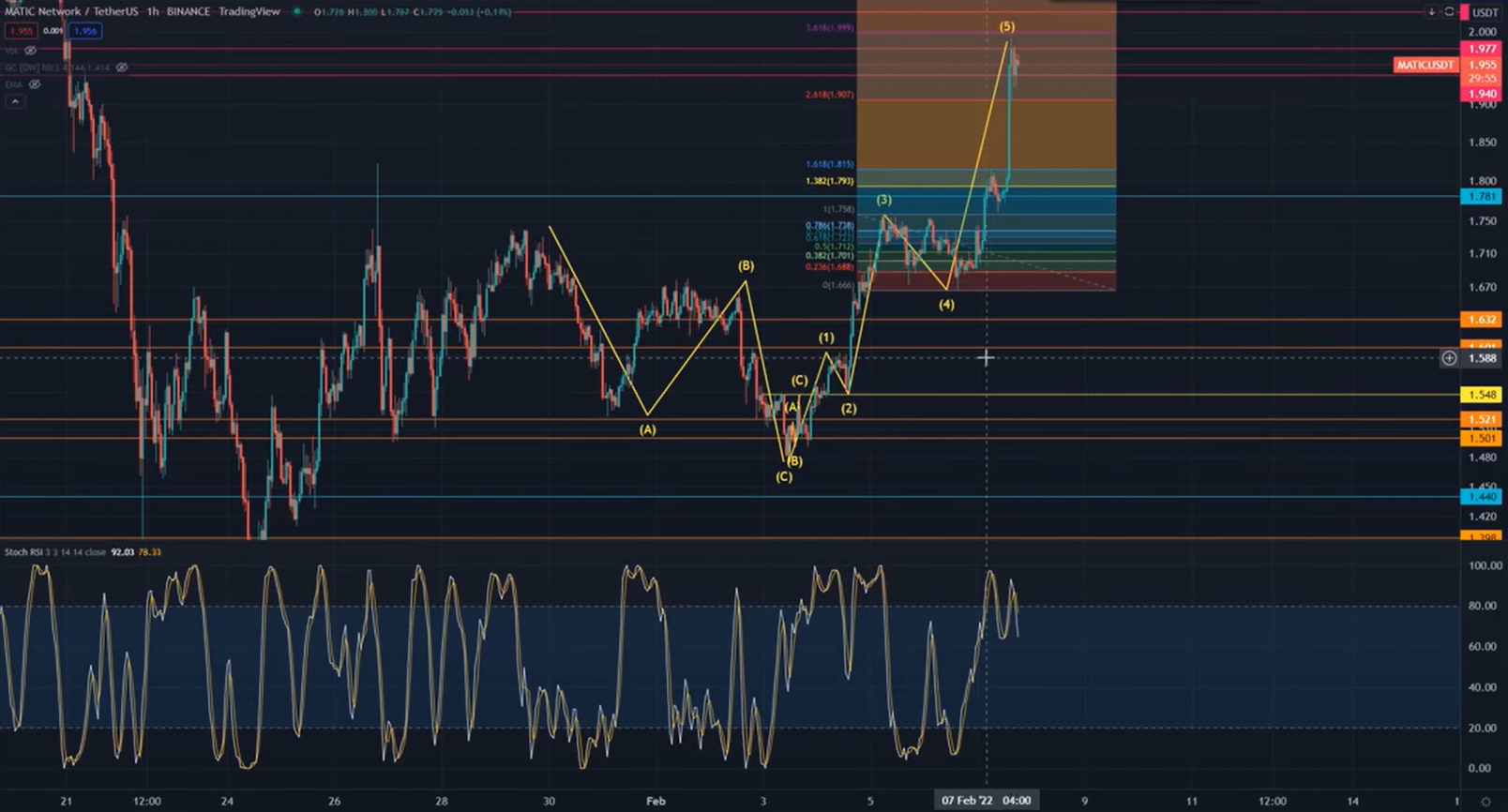Select the large (B) corrective wave label
The height and width of the screenshot is (812, 1508).
coord(746,266)
